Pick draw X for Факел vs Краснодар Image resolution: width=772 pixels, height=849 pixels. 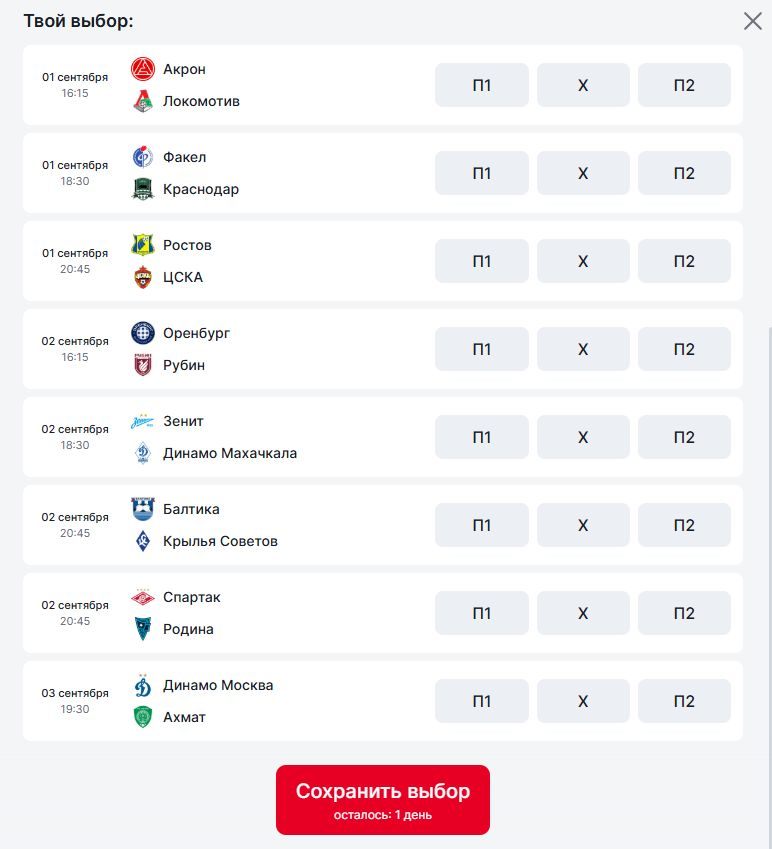pyautogui.click(x=583, y=173)
